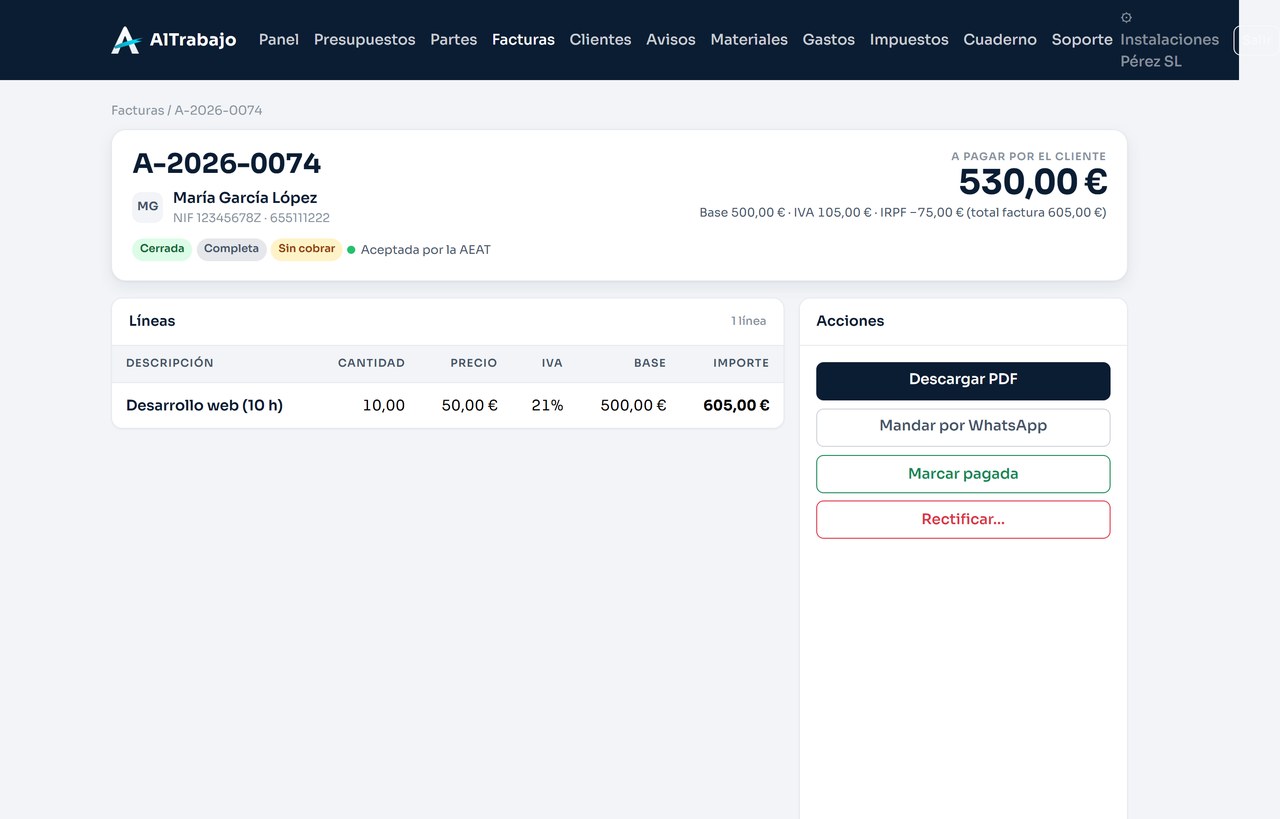Click the Sin cobrar status badge
The image size is (1280, 819).
pos(306,249)
